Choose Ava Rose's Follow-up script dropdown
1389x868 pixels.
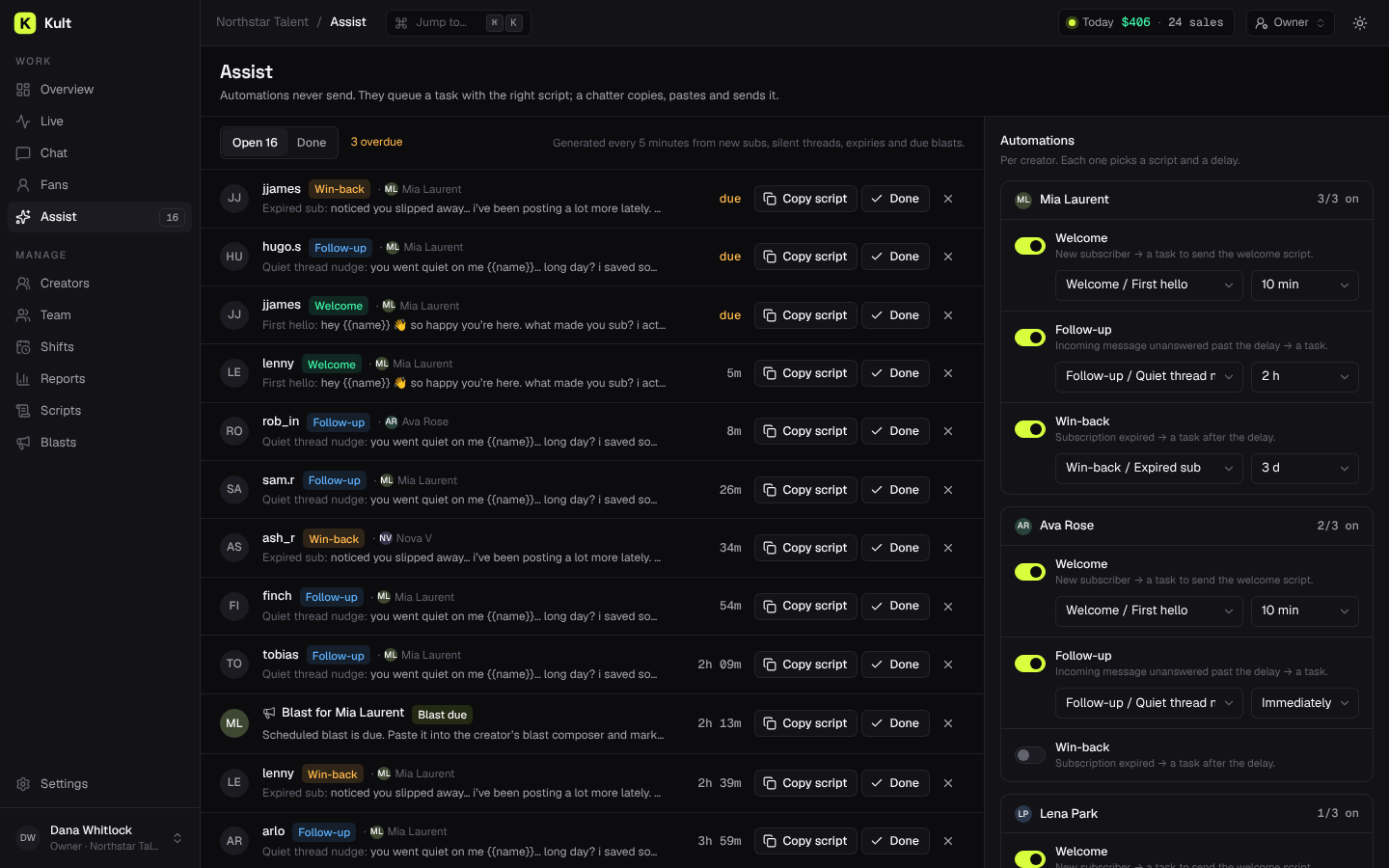(1149, 703)
